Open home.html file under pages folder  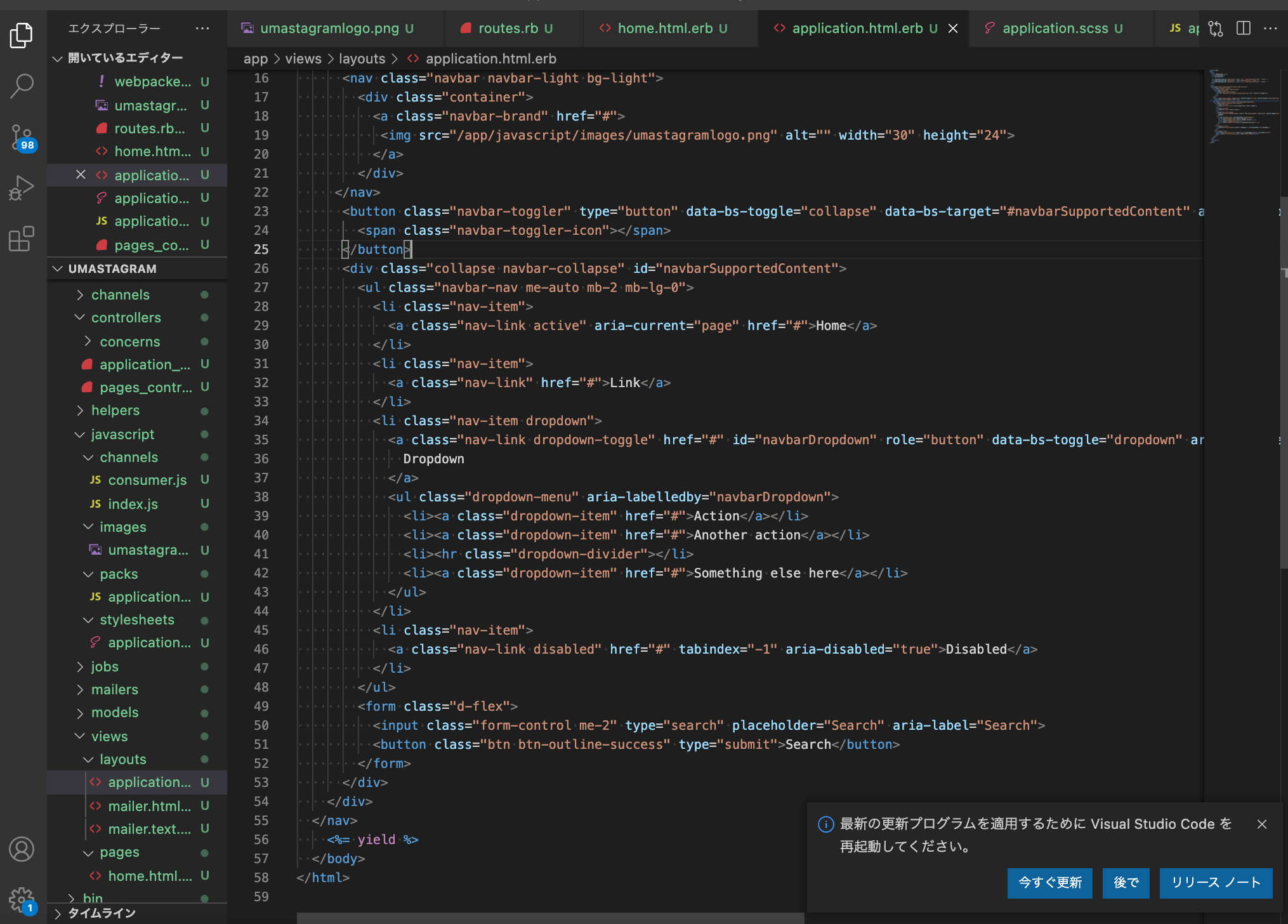(137, 876)
